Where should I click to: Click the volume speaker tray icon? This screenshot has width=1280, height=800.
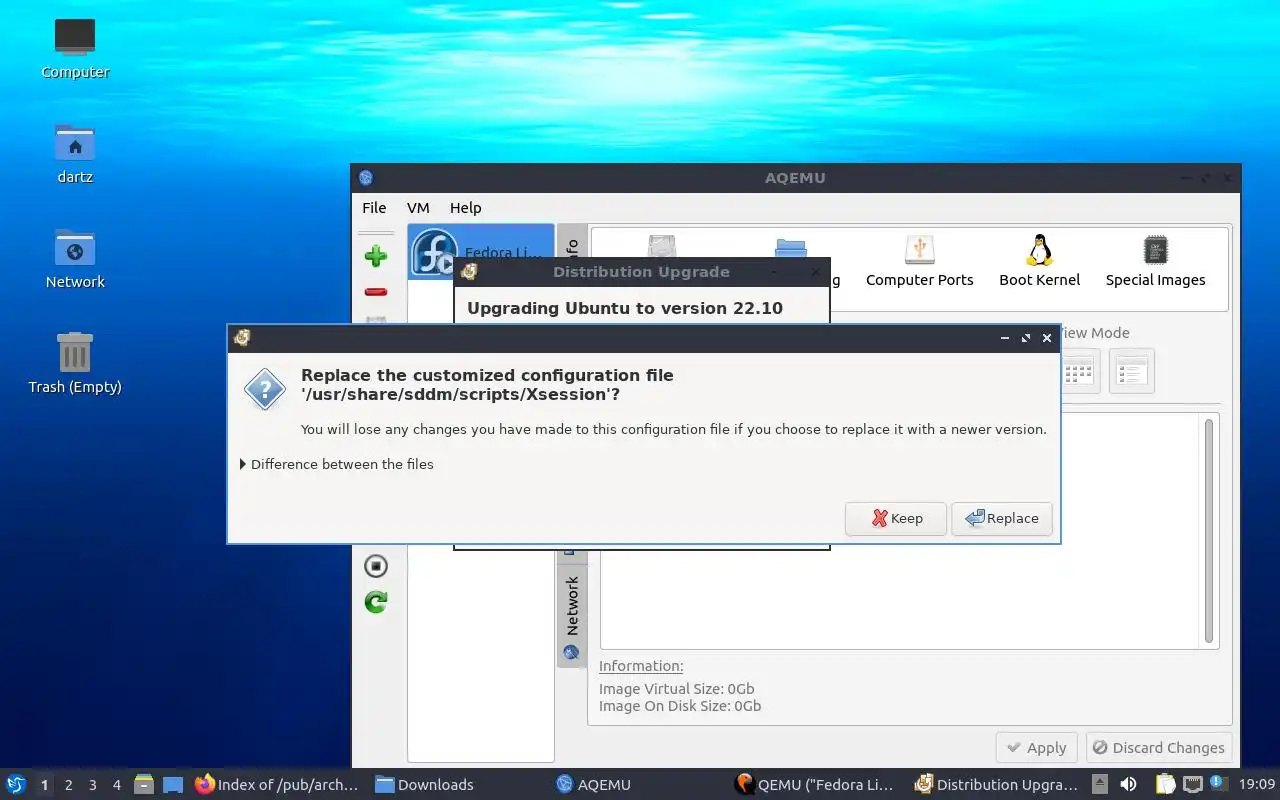tap(1128, 784)
